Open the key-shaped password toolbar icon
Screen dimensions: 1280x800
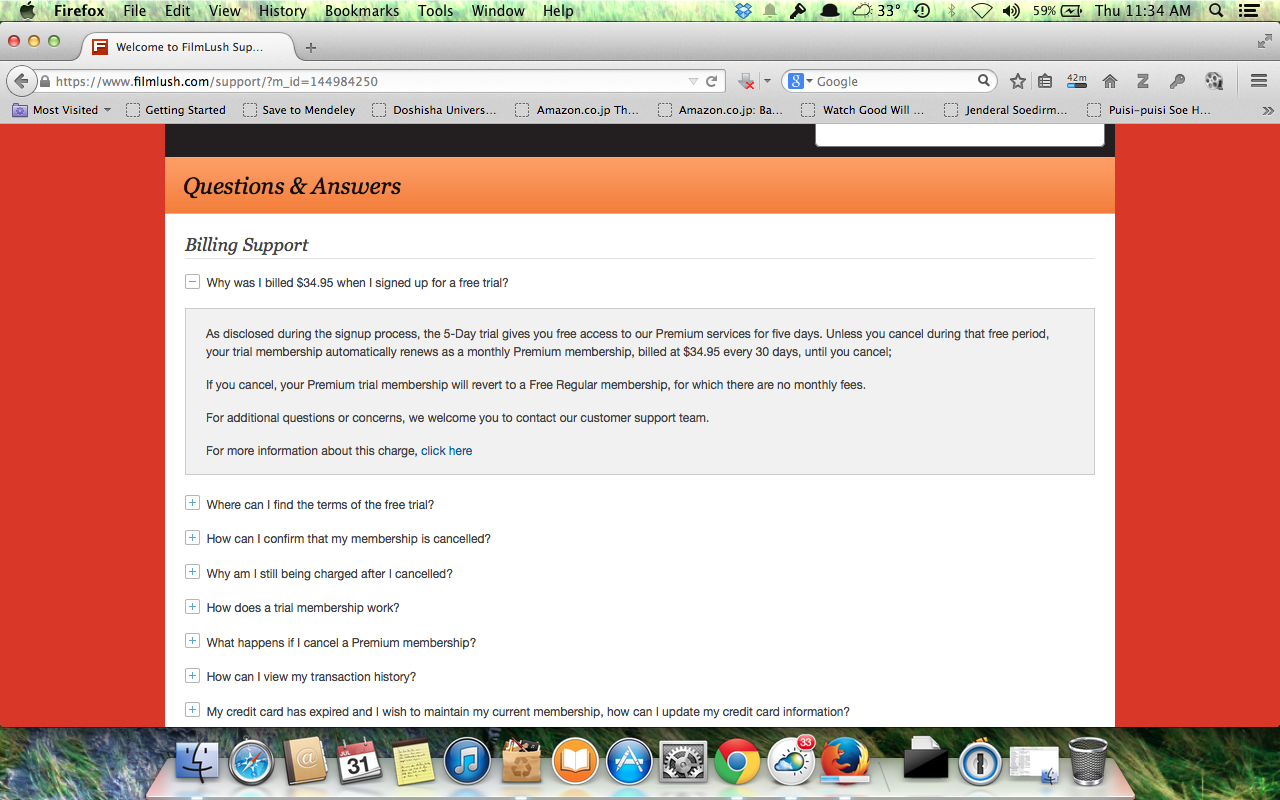click(1177, 82)
